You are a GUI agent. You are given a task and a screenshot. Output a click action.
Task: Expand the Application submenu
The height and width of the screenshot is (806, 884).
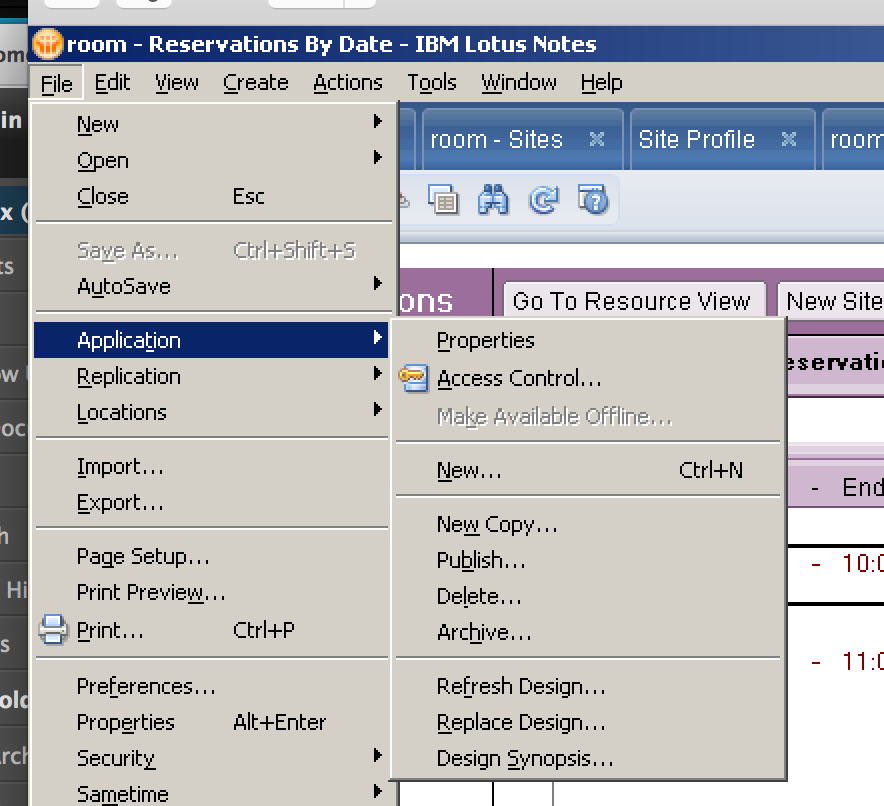coord(211,340)
